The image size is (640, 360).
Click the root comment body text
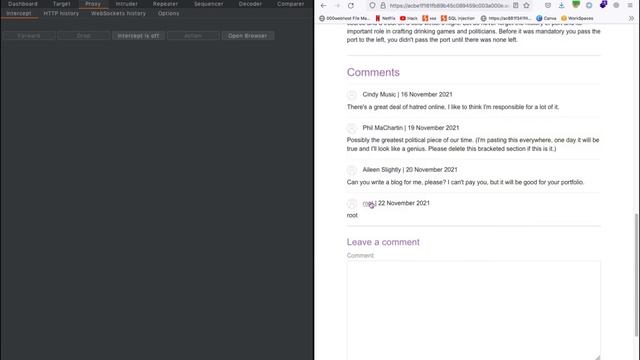click(352, 215)
